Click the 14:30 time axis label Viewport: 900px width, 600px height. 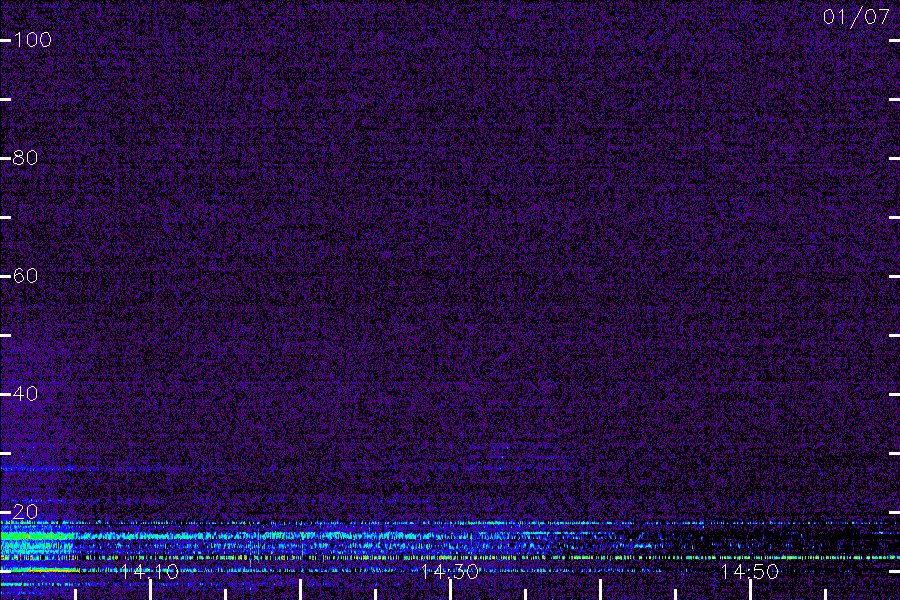pyautogui.click(x=449, y=571)
